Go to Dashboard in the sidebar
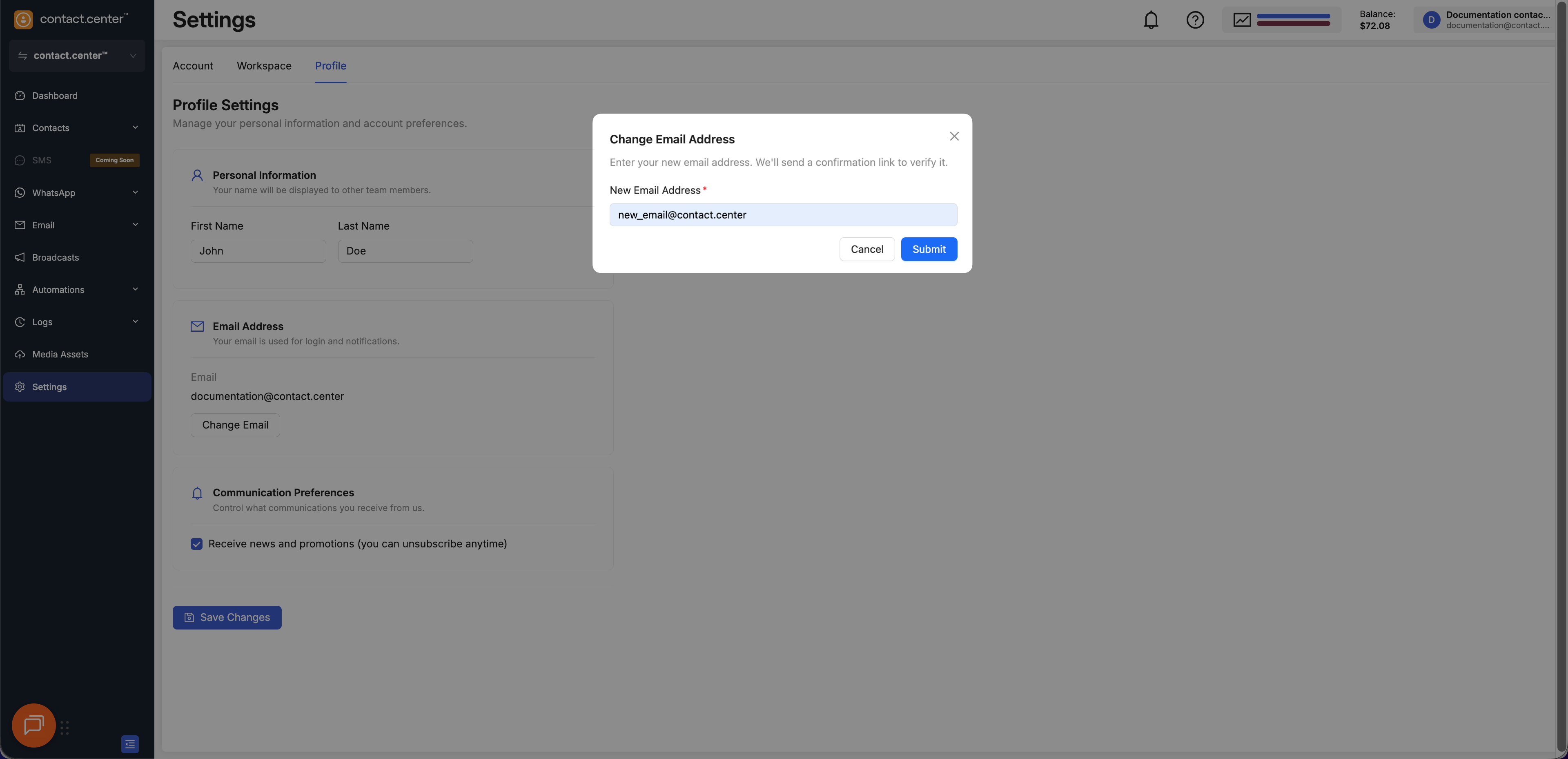Screen dimensions: 1568x759 [55, 96]
